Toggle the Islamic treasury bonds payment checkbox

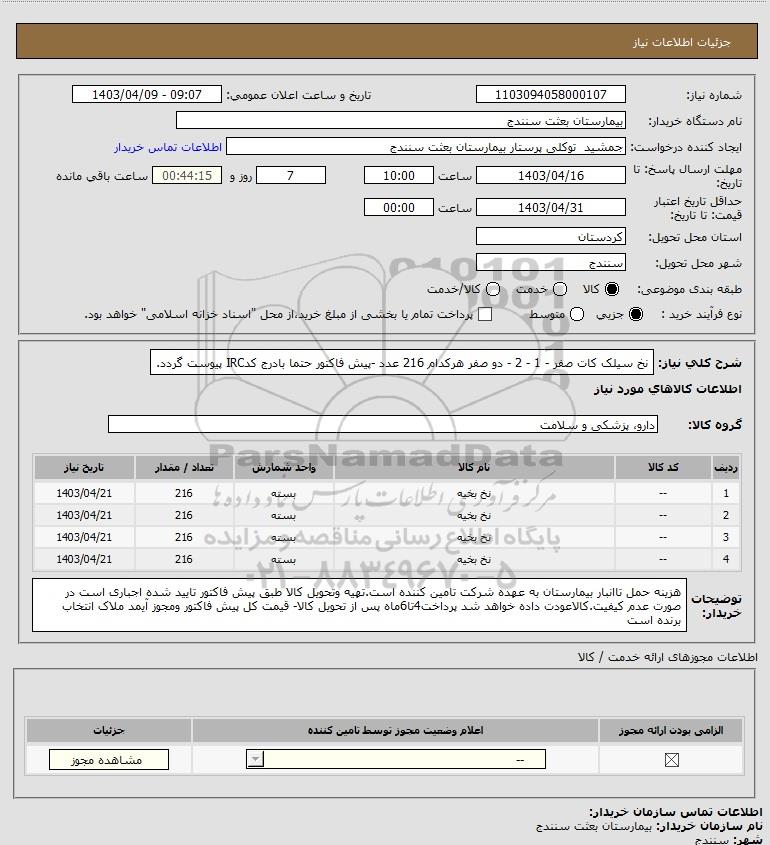coord(485,314)
